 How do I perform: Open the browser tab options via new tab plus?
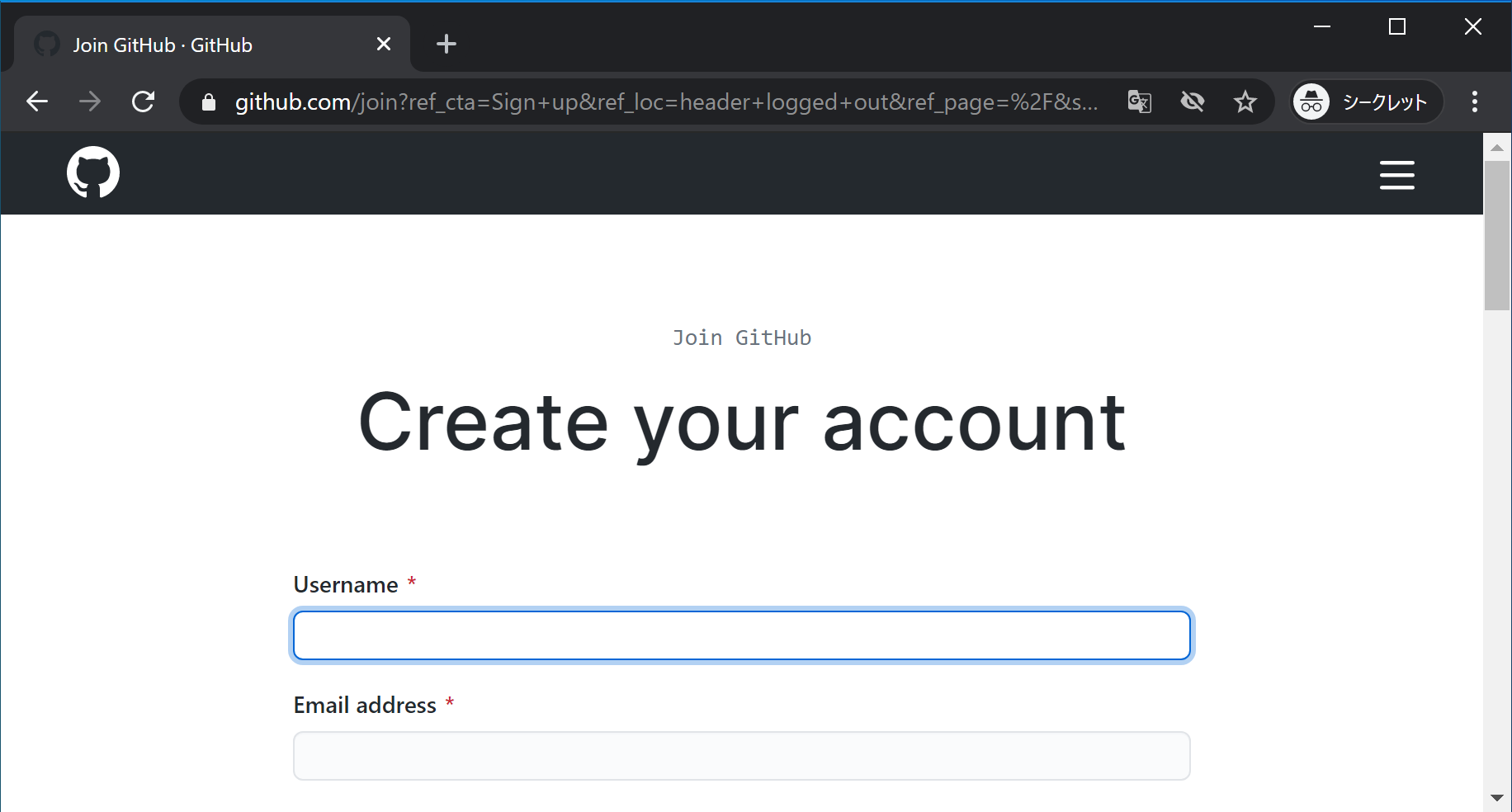pos(446,43)
